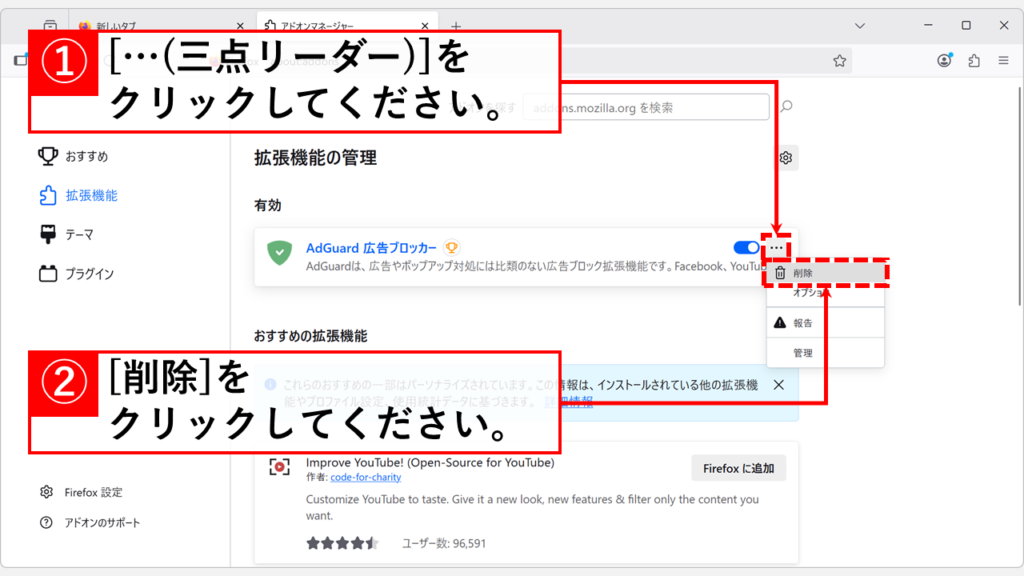Open the 拡張機能 sidebar category
This screenshot has height=576, width=1024.
click(x=78, y=195)
